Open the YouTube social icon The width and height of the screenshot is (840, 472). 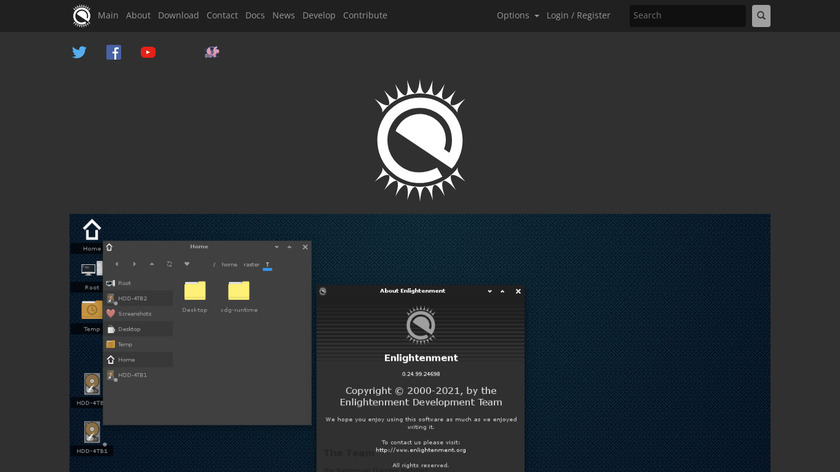click(x=148, y=52)
